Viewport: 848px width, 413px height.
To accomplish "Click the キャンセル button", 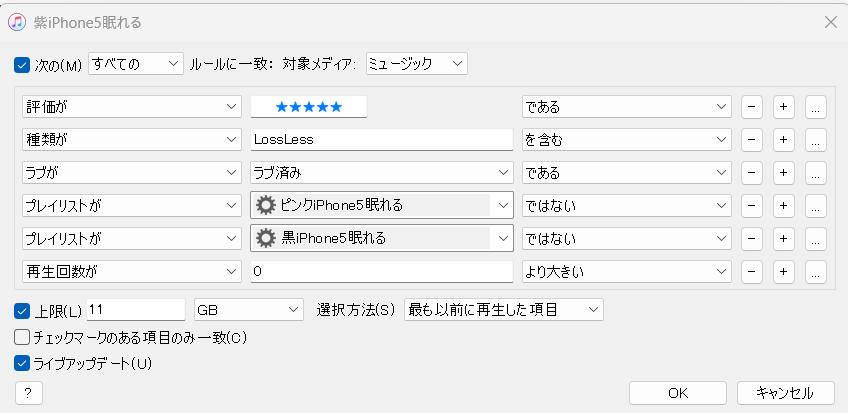I will pos(785,393).
